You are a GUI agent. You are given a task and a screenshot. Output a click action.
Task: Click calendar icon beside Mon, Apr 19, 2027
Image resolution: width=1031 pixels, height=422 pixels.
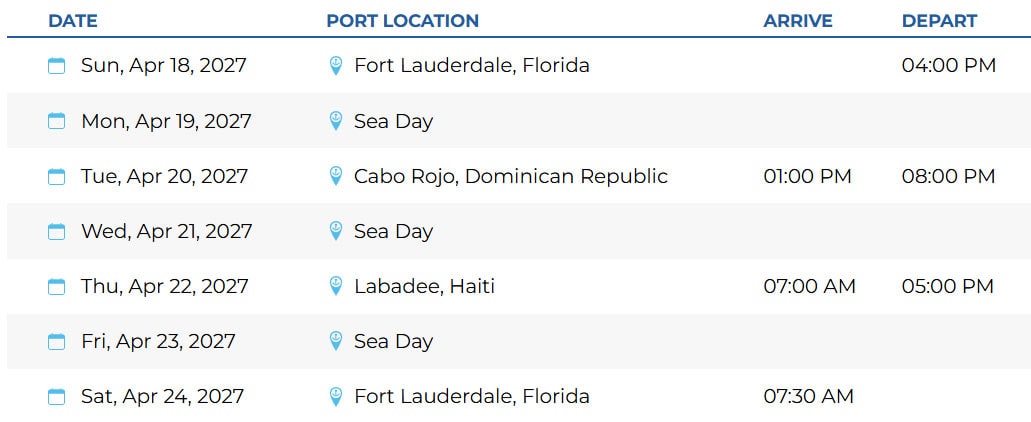point(57,121)
